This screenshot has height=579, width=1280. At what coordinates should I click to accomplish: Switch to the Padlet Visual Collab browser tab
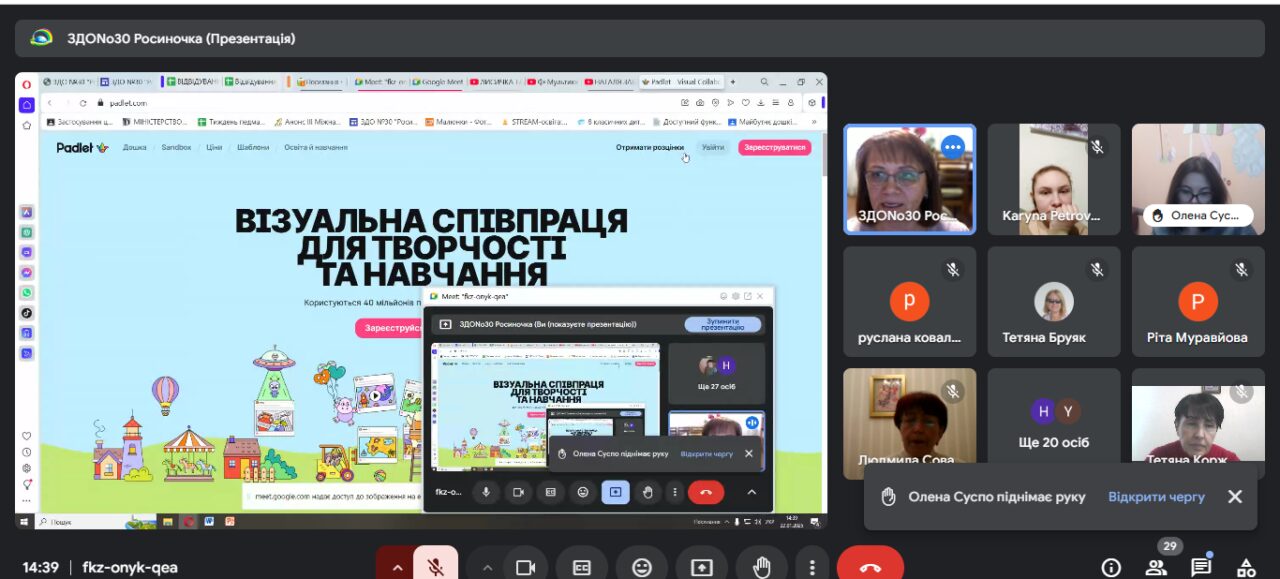click(682, 82)
